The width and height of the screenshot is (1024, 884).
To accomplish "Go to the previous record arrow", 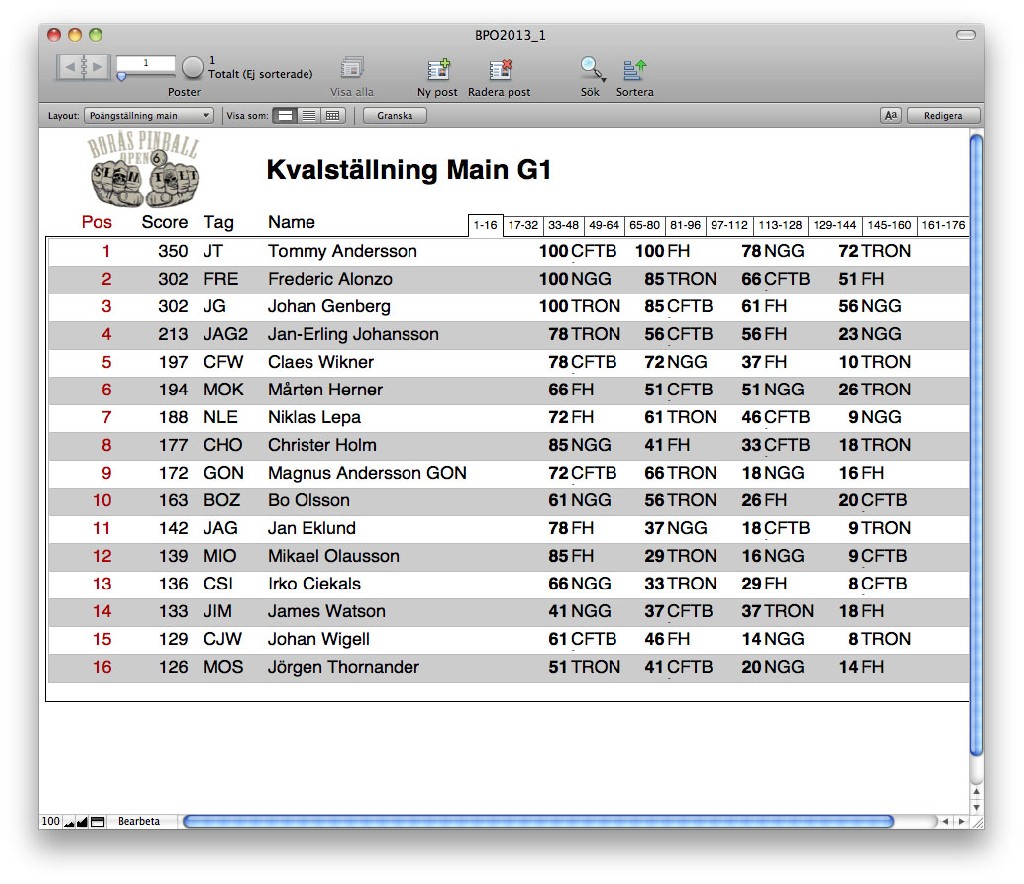I will [69, 67].
